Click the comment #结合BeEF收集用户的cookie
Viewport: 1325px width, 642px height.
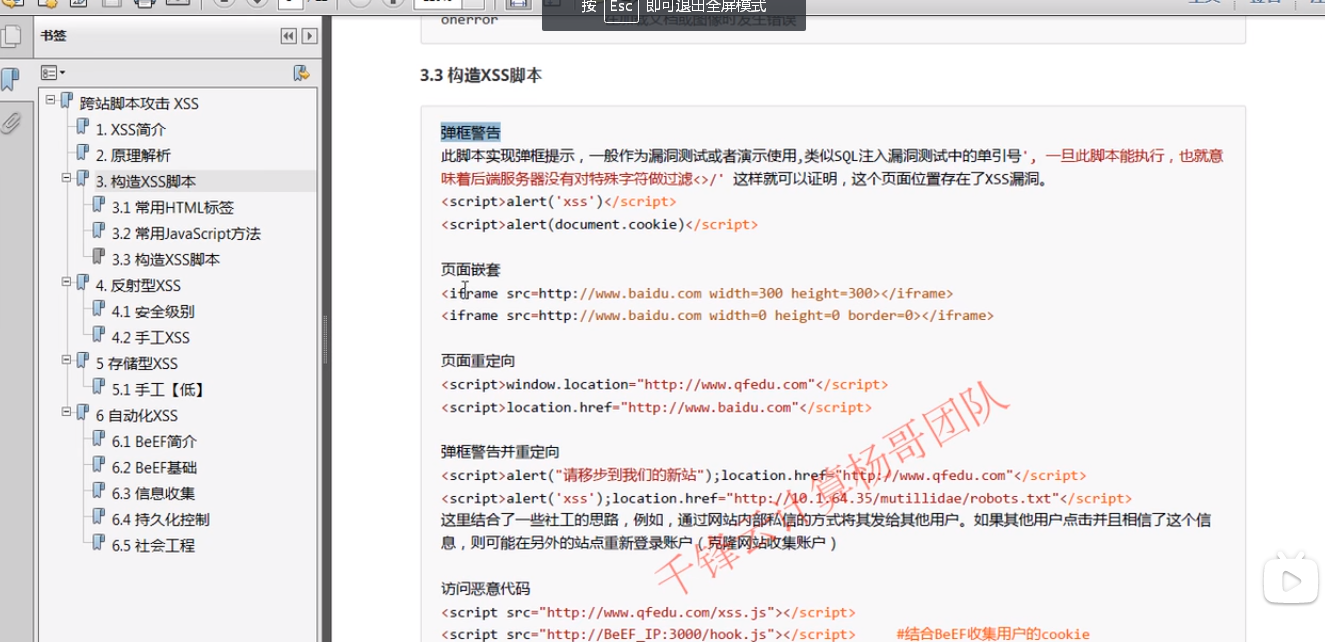pyautogui.click(x=993, y=634)
